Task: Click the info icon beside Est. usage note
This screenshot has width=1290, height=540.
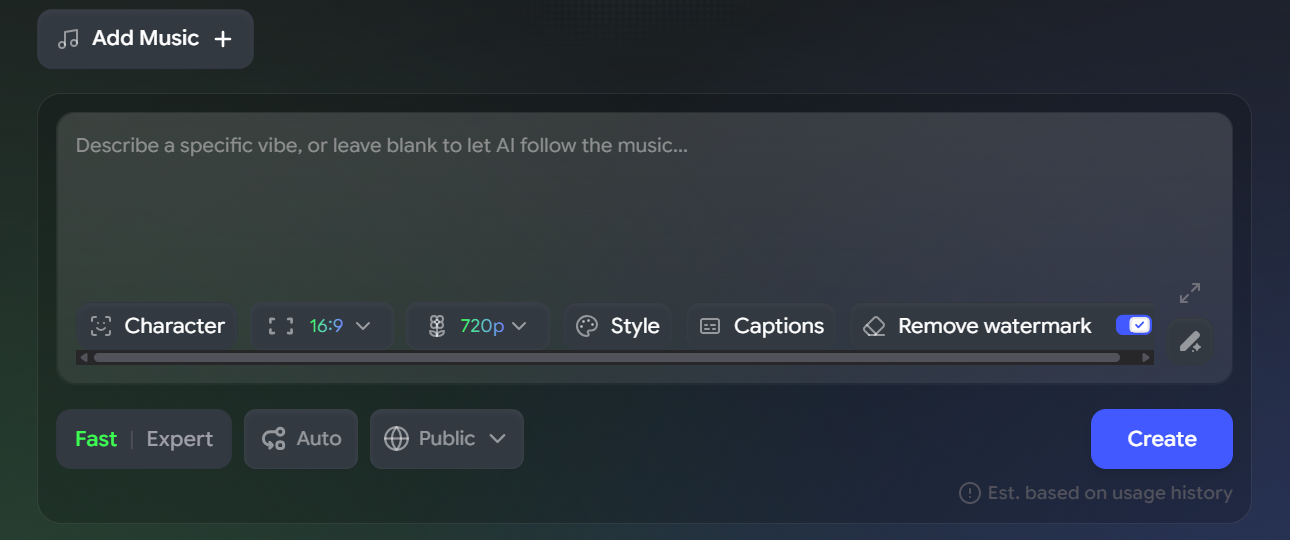Action: pyautogui.click(x=969, y=493)
